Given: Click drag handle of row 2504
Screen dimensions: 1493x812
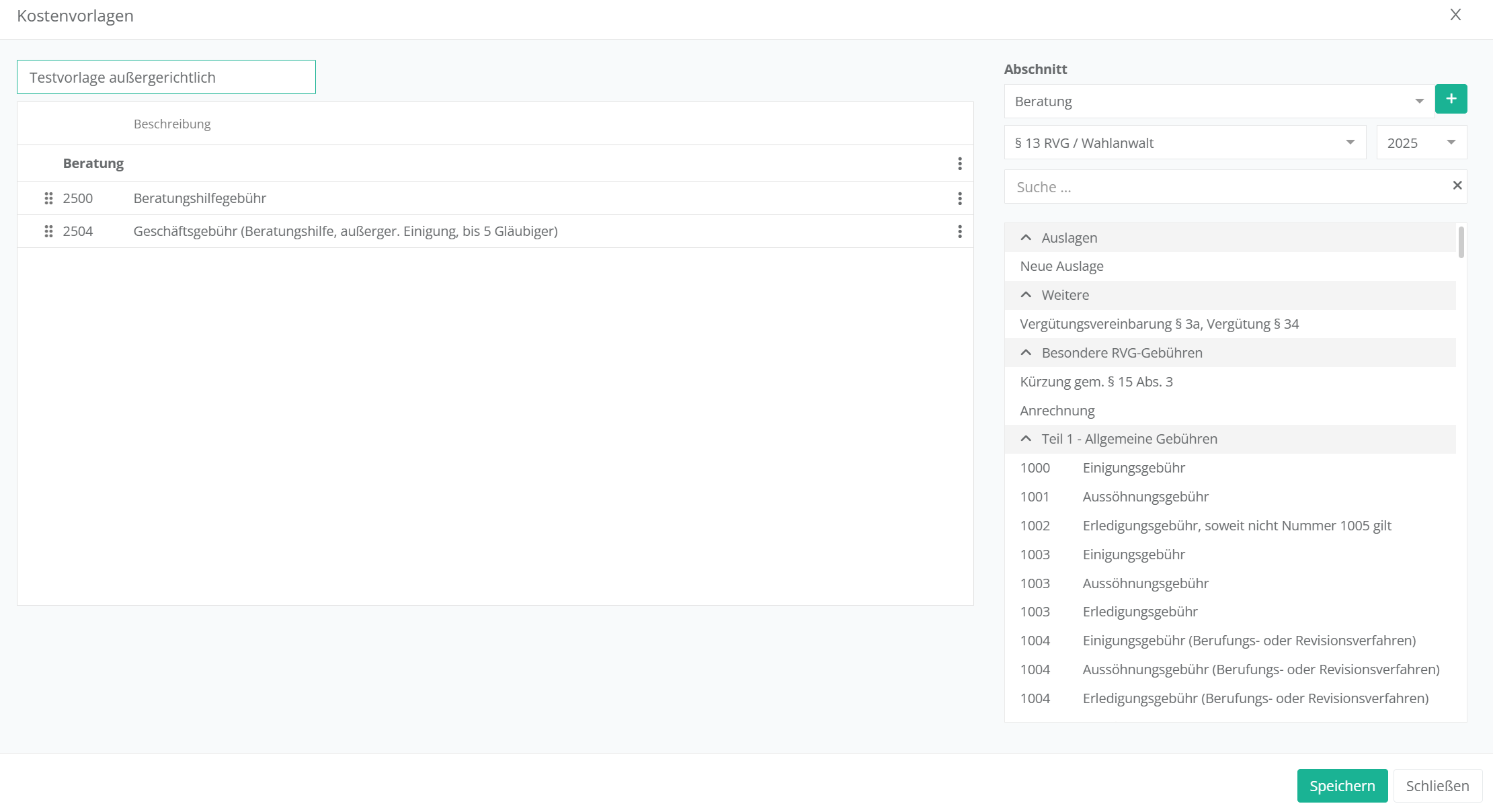Looking at the screenshot, I should click(48, 231).
